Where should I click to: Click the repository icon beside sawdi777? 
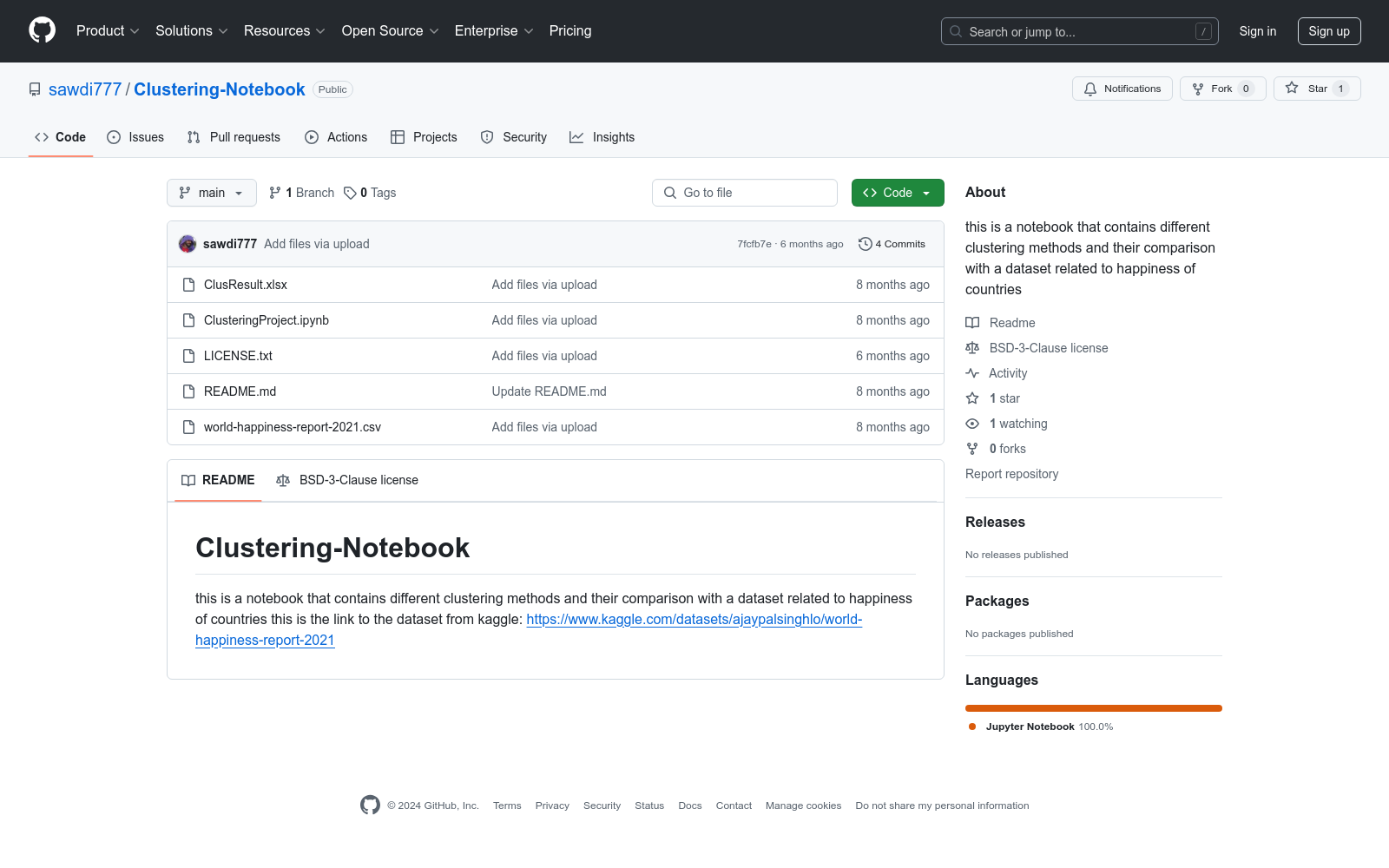[35, 89]
